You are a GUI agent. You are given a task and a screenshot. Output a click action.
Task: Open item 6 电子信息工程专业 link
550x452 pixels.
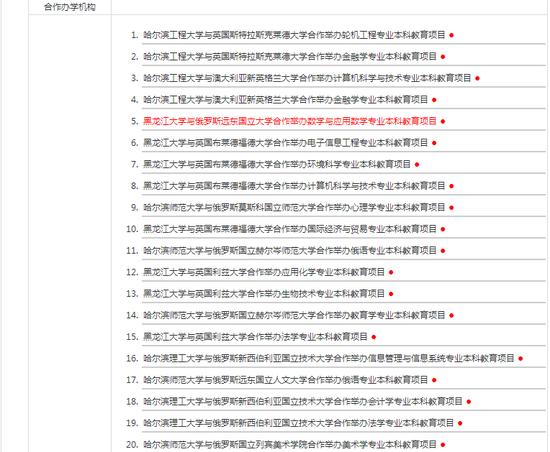coord(286,143)
